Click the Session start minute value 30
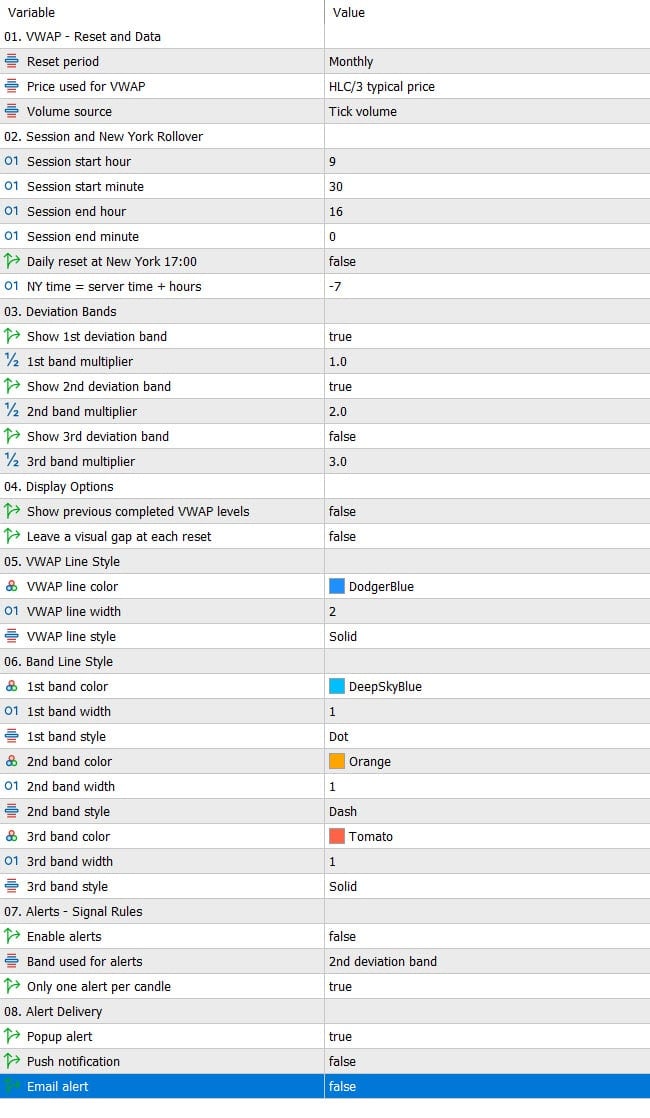The width and height of the screenshot is (650, 1118). (487, 186)
